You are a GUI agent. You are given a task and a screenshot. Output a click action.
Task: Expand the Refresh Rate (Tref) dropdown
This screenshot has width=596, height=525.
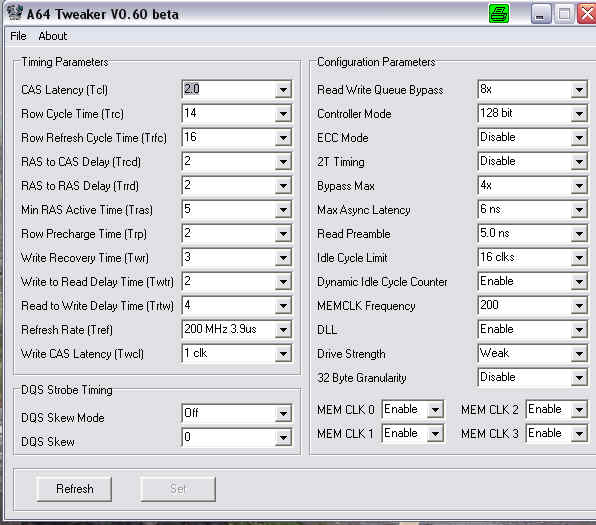[x=283, y=330]
